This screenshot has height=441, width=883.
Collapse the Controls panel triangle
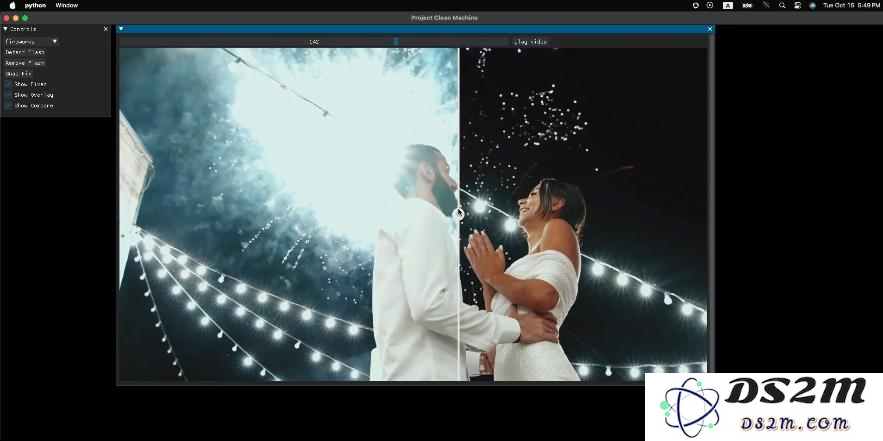(6, 29)
